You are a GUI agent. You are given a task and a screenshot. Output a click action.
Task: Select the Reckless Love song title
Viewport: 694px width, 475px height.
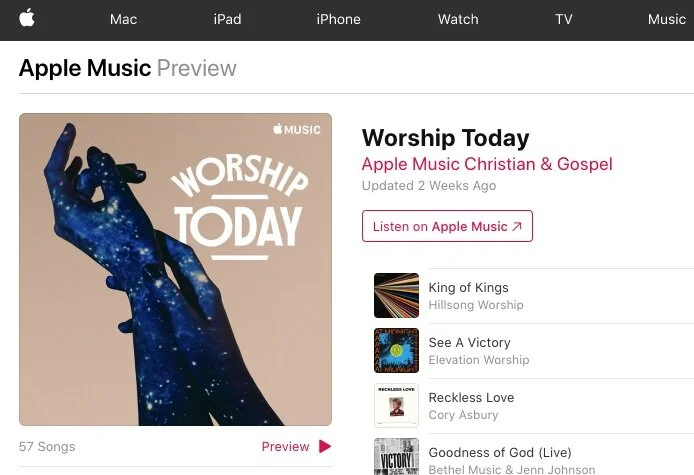[471, 398]
